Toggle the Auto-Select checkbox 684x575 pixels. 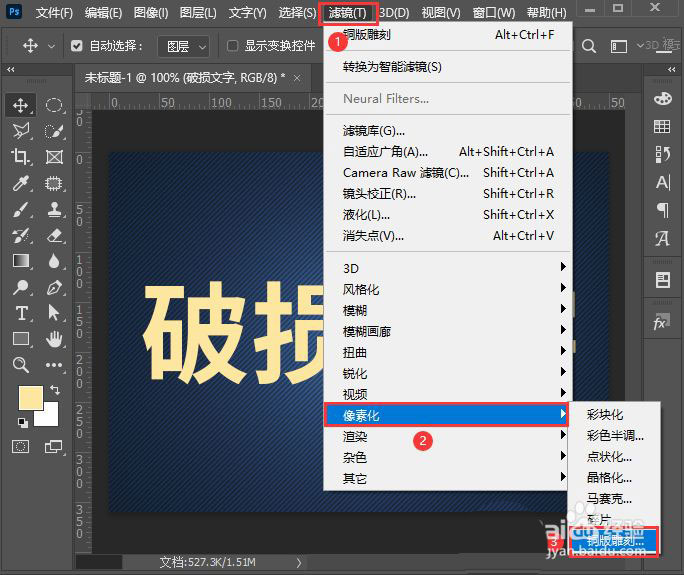click(77, 45)
